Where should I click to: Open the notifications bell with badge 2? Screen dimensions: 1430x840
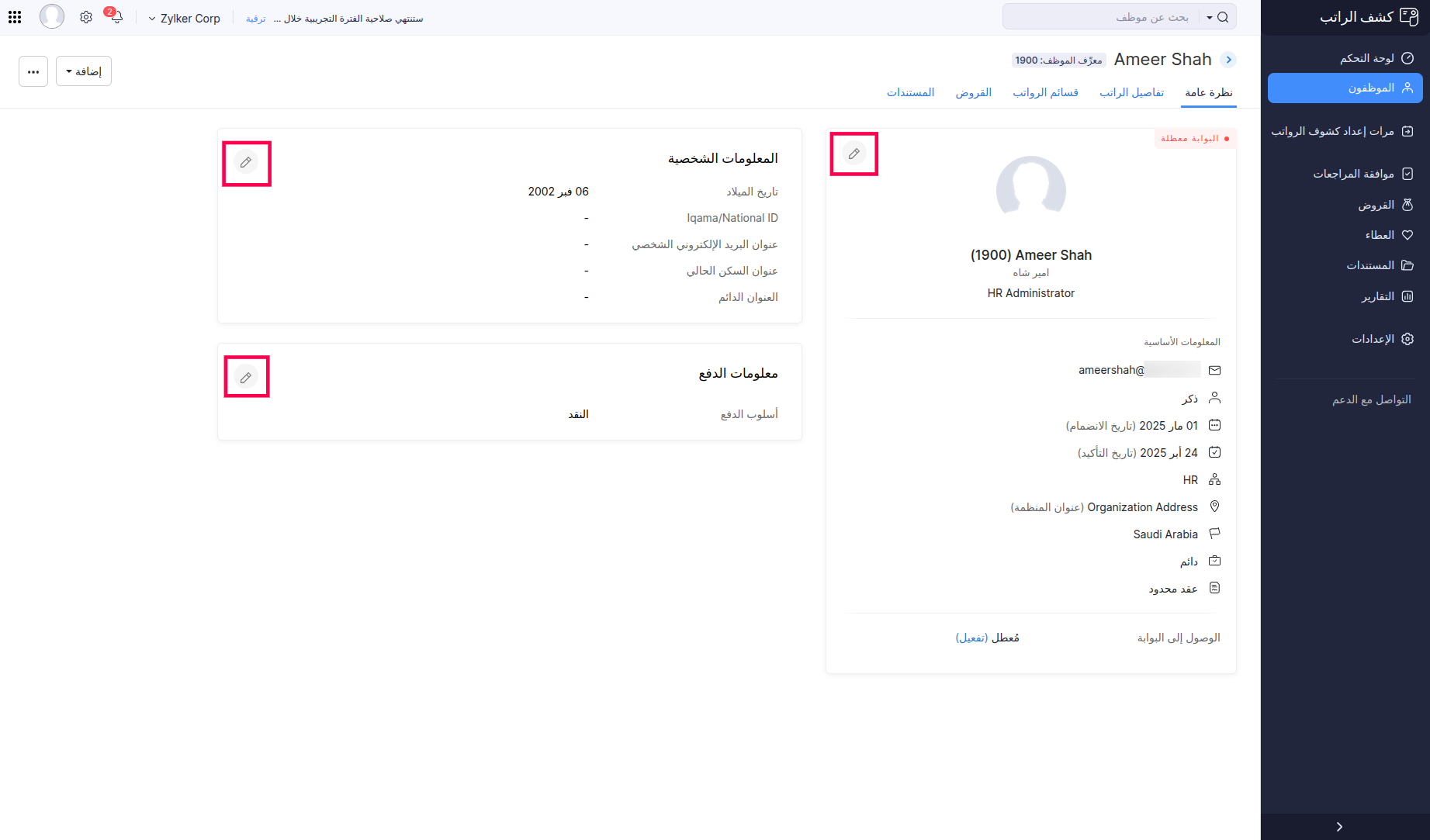115,16
